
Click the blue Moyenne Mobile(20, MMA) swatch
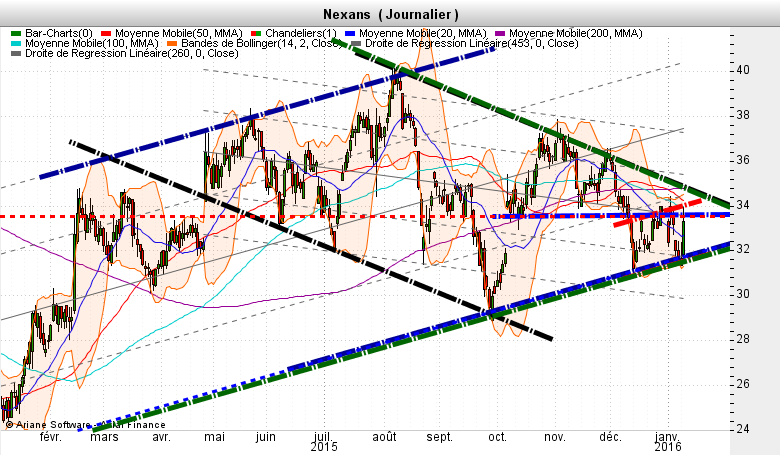click(x=350, y=34)
